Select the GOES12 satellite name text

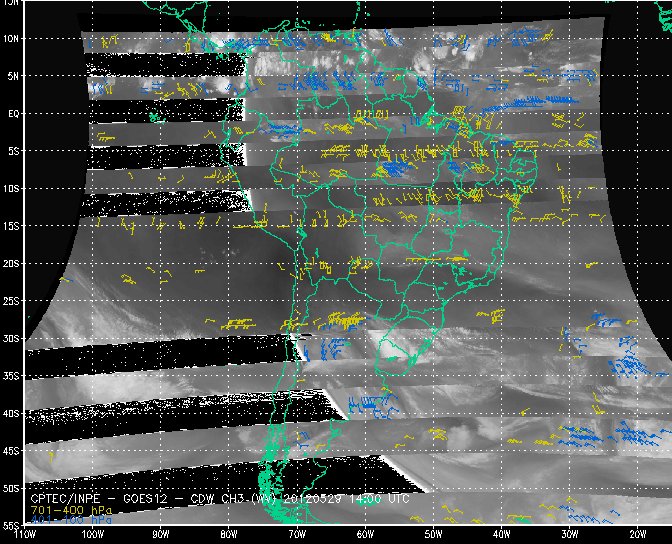[145, 499]
